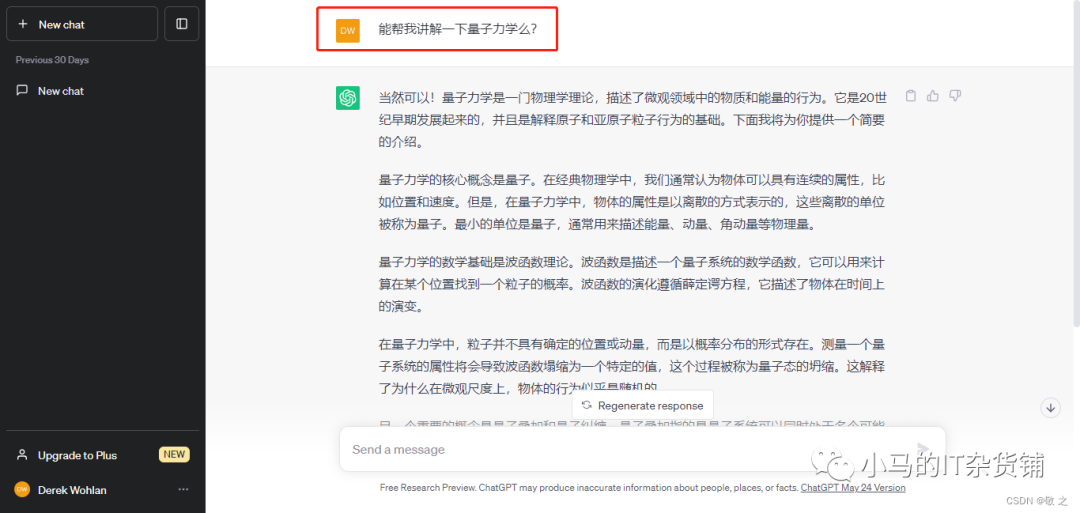Image resolution: width=1080 pixels, height=513 pixels.
Task: Click the orange DW user avatar in message
Action: coord(347,31)
